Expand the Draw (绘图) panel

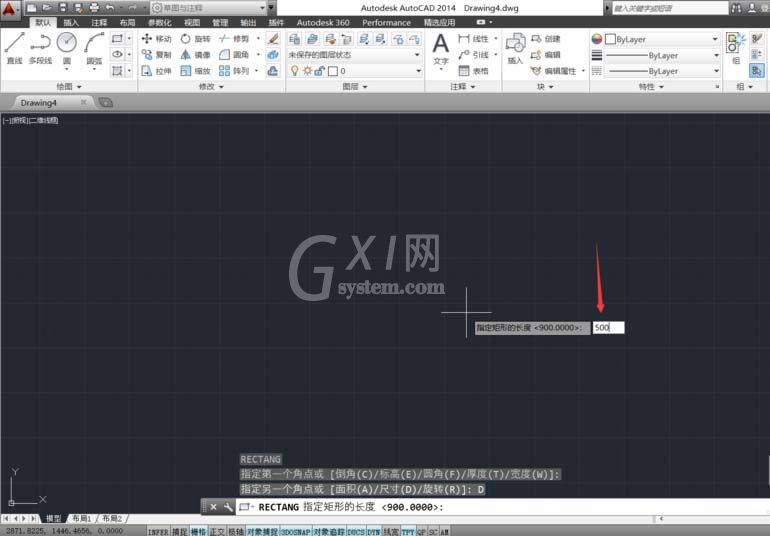69,86
